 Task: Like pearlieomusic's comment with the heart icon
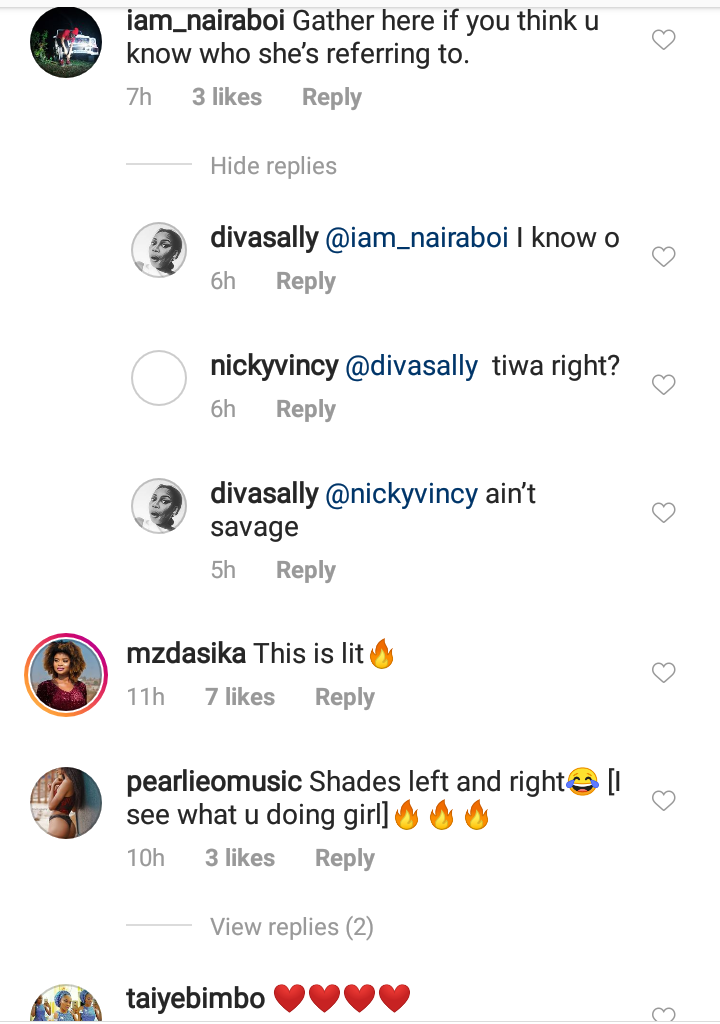click(664, 801)
